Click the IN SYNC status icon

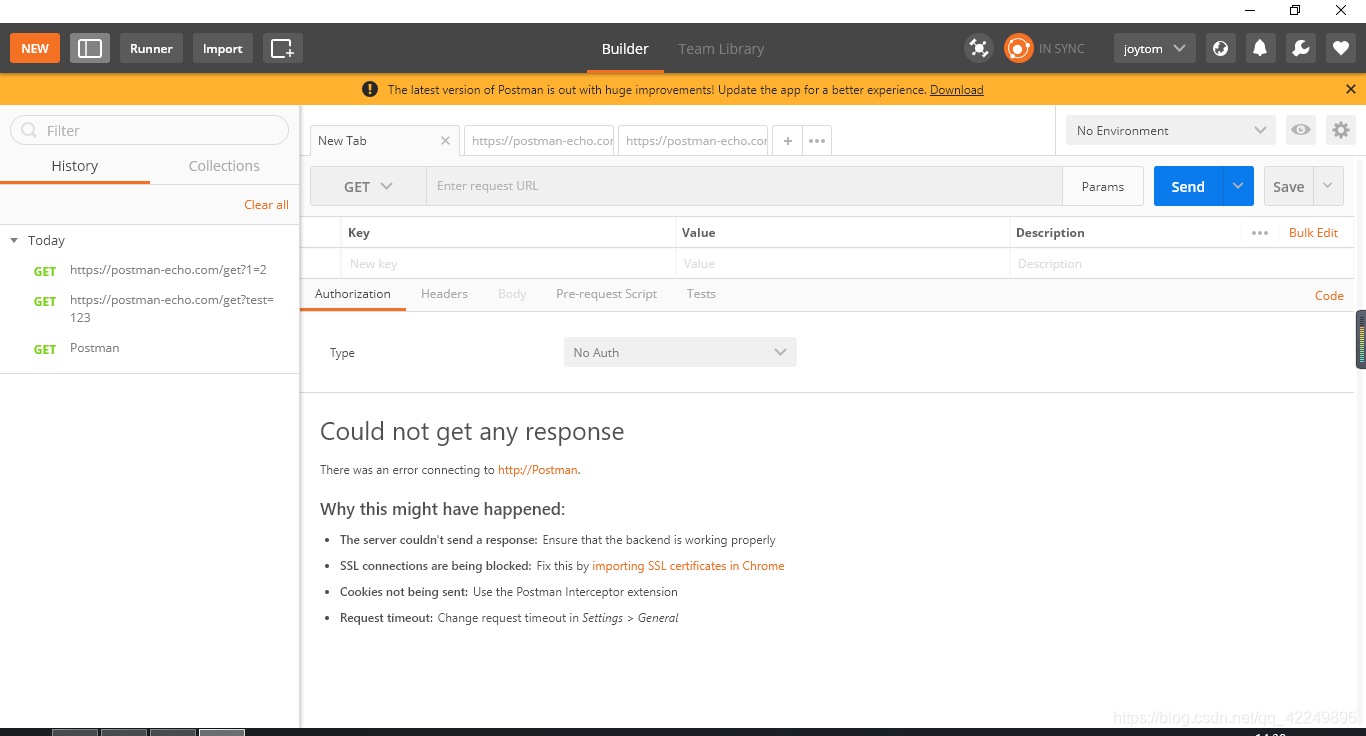pos(1018,48)
